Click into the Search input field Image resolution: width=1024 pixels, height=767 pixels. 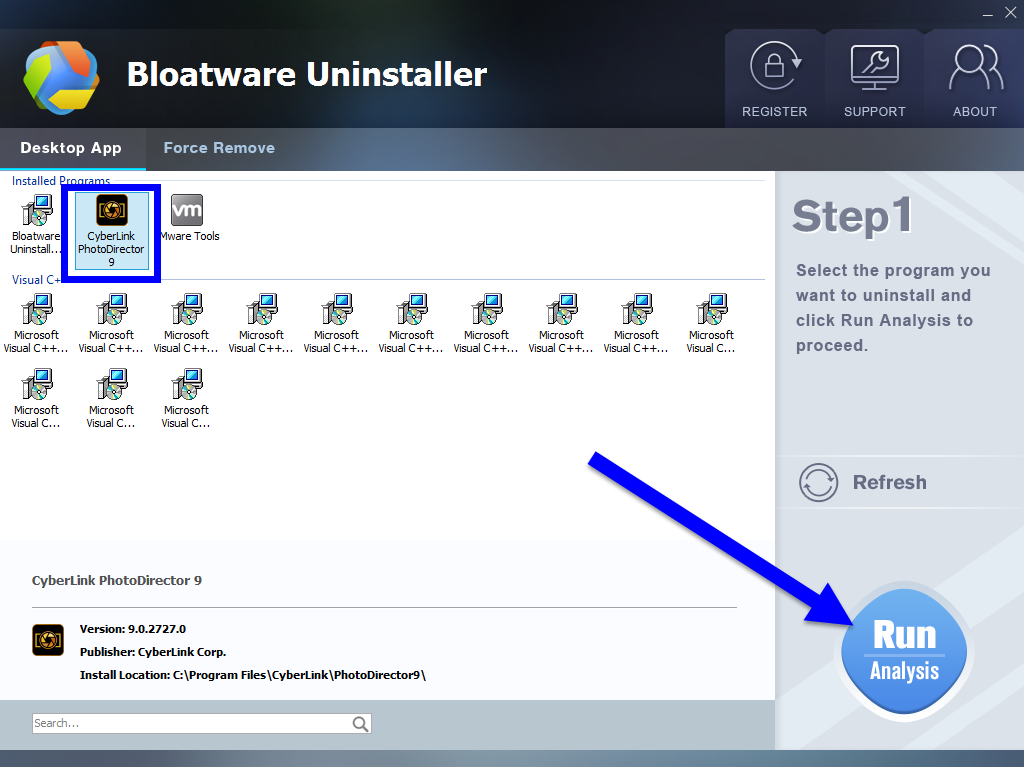pos(190,724)
